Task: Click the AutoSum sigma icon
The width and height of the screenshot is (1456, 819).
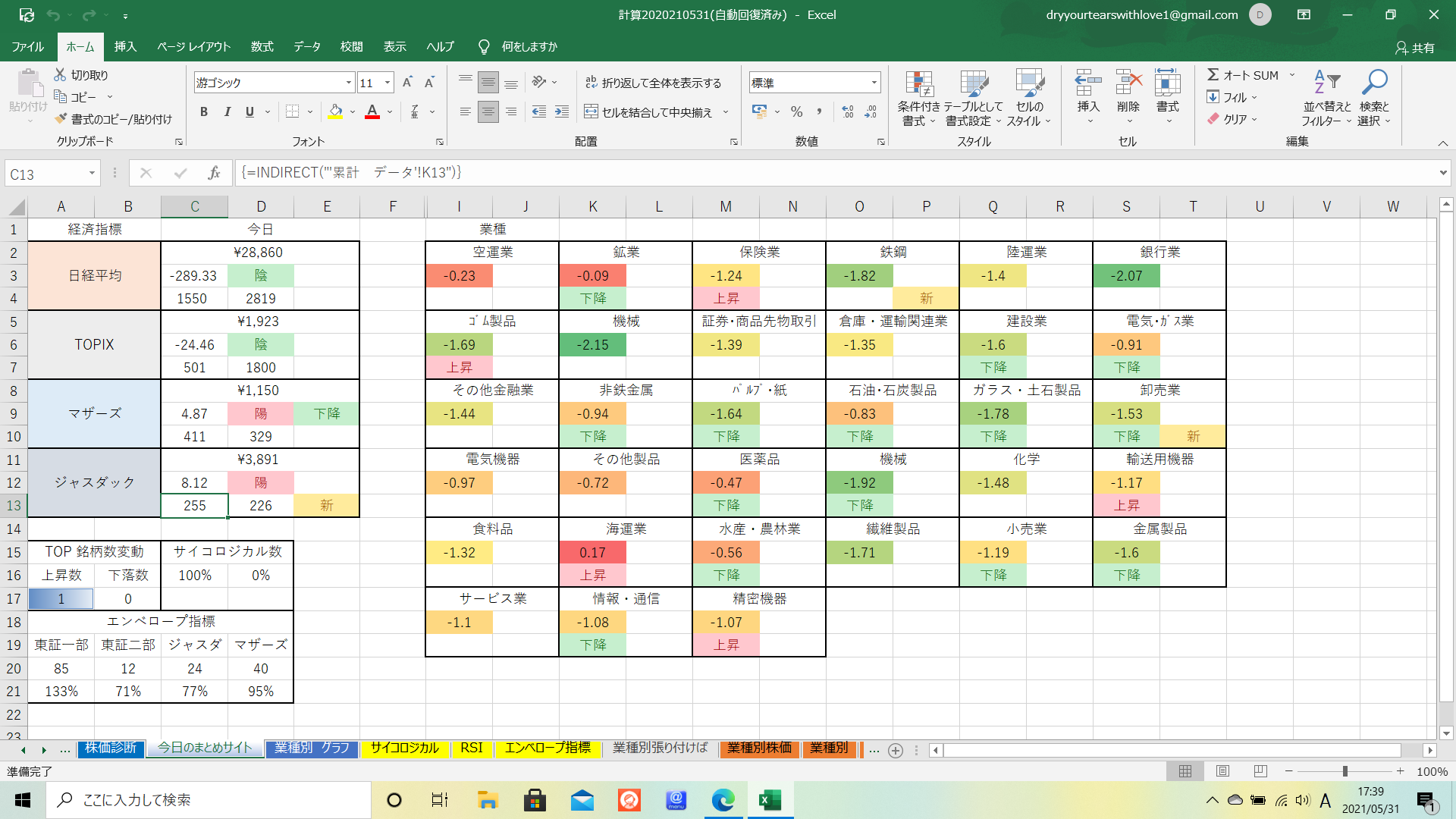Action: point(1213,75)
